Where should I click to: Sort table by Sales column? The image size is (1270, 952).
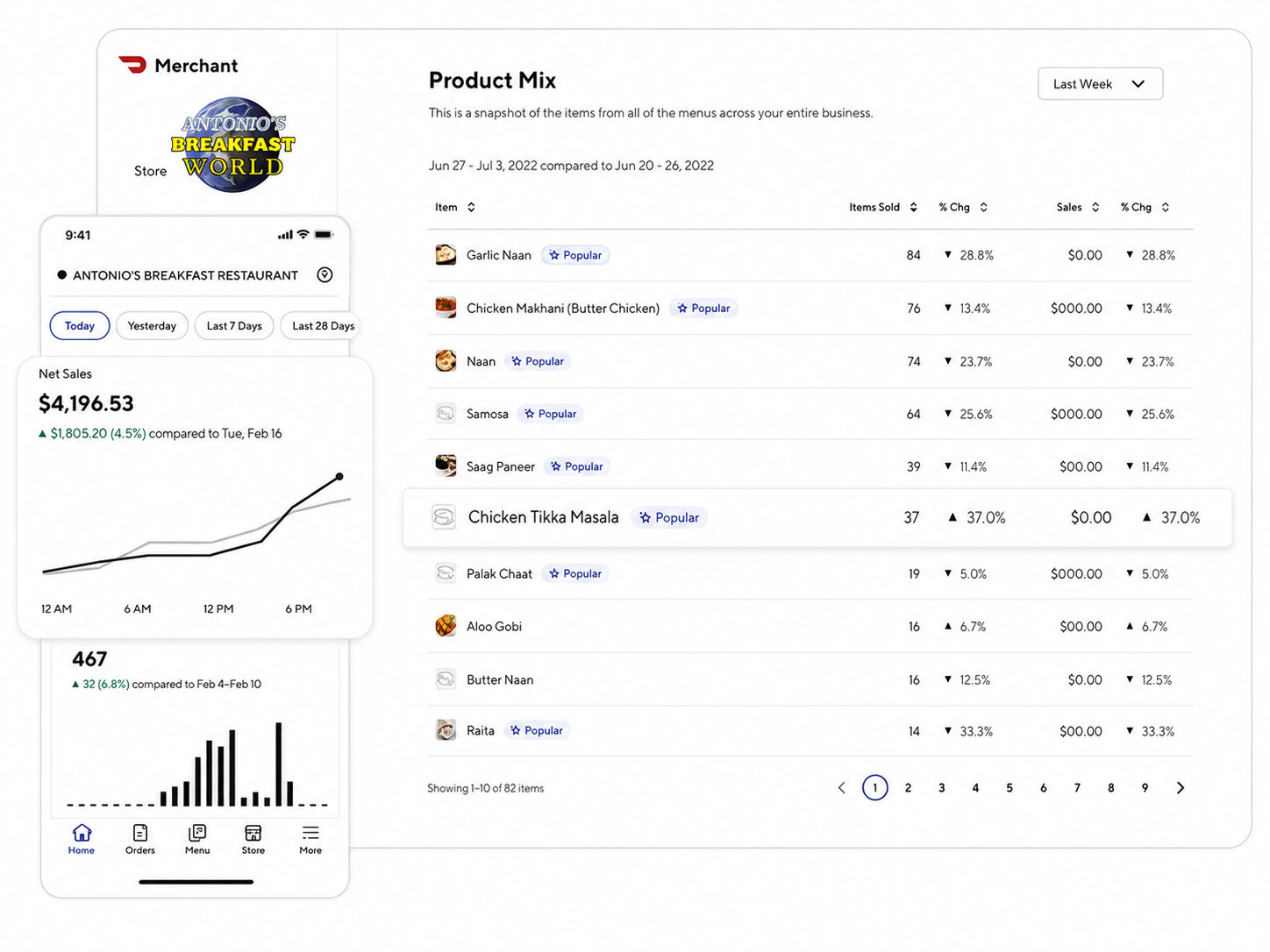point(1078,208)
